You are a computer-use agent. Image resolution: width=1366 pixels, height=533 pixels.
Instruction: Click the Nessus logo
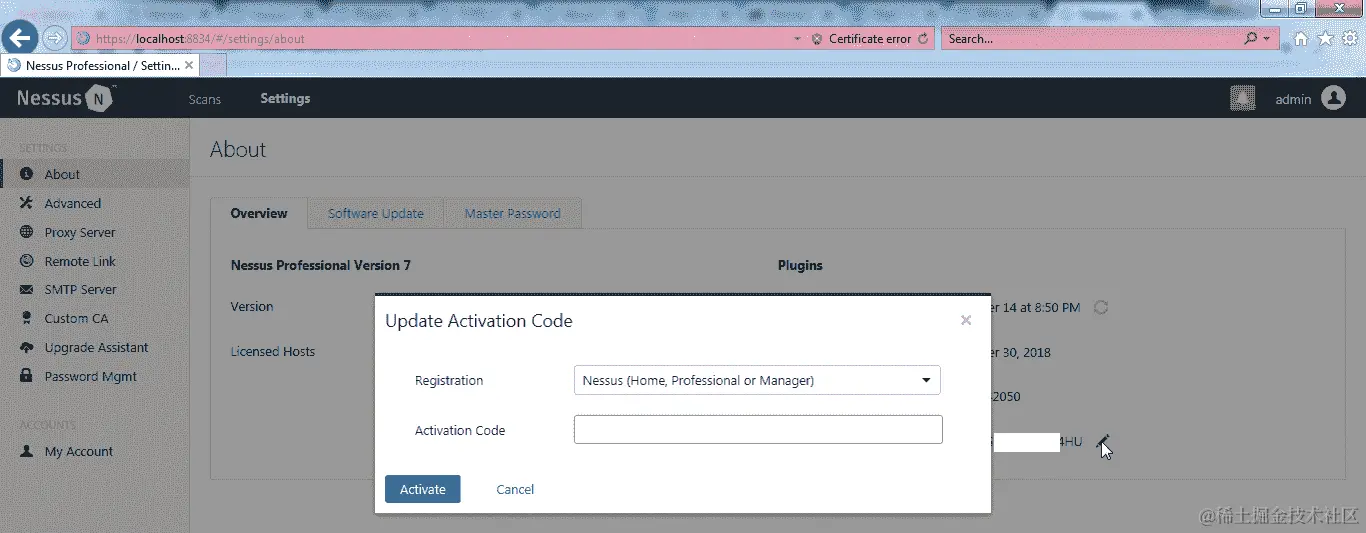tap(65, 98)
